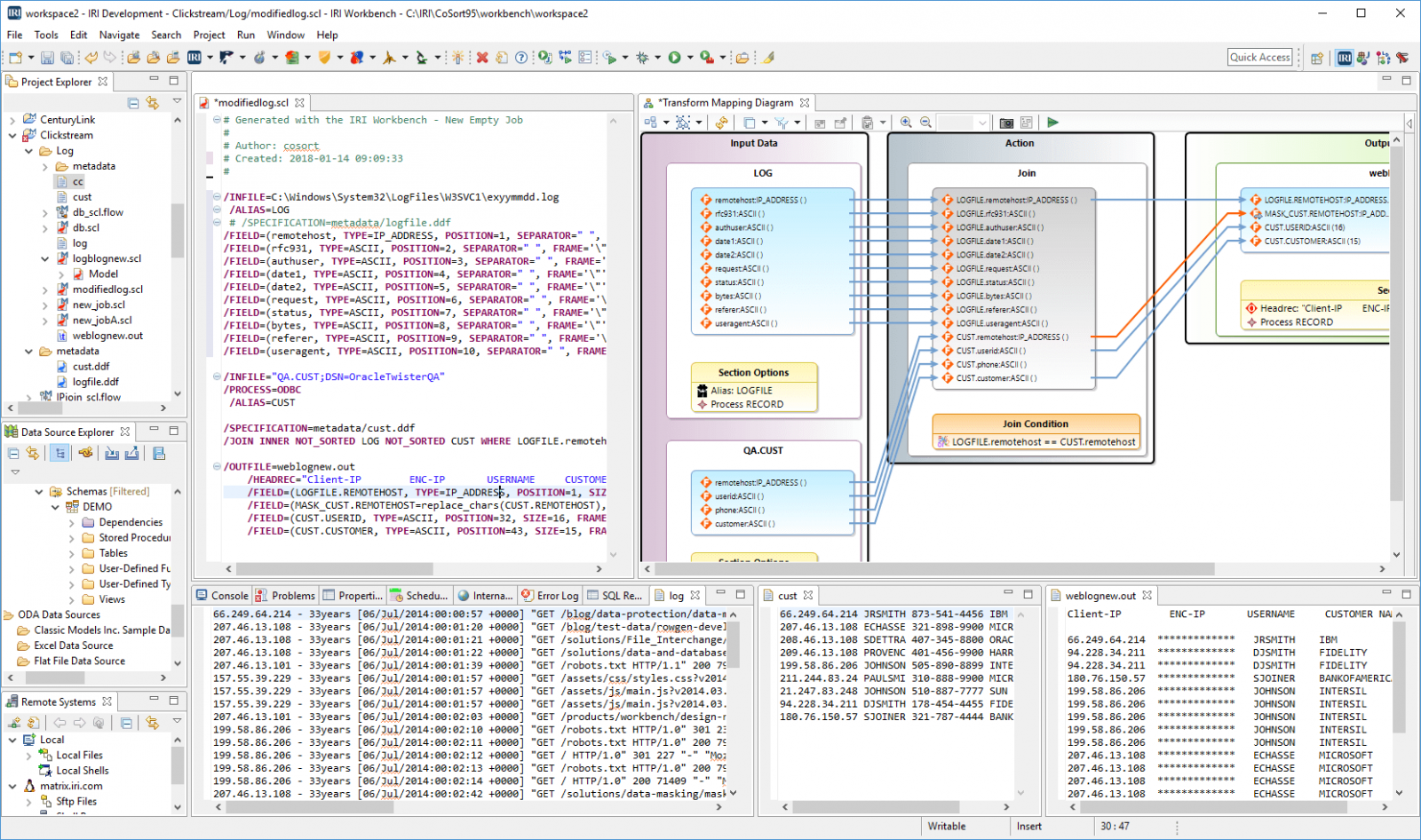1421x840 pixels.
Task: Open the help question-mark toolbar icon
Action: [521, 58]
